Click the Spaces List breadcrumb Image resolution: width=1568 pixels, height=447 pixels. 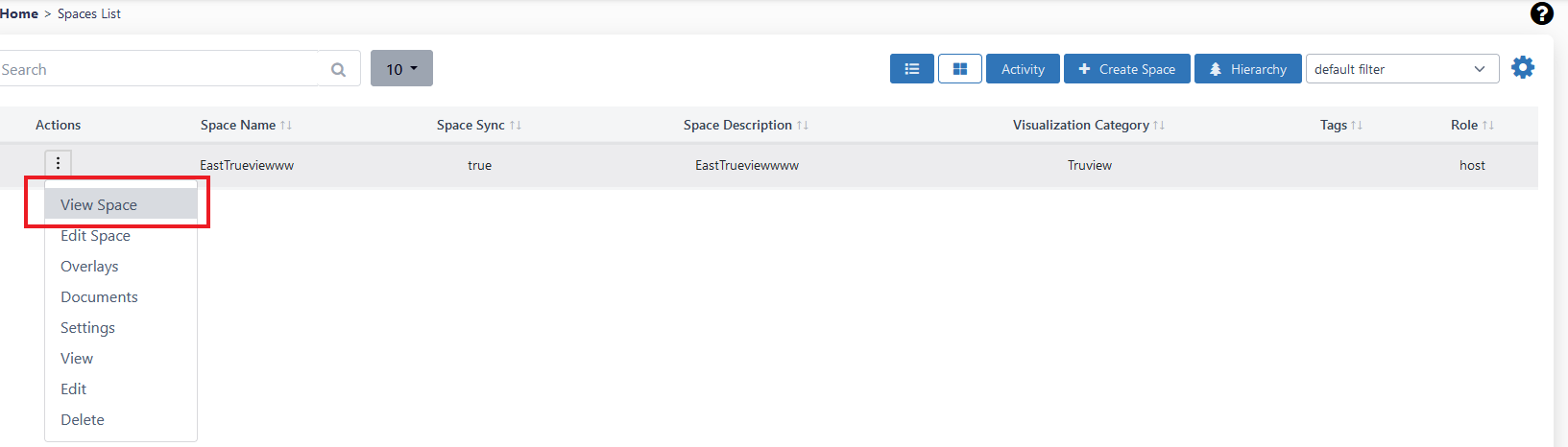tap(89, 13)
